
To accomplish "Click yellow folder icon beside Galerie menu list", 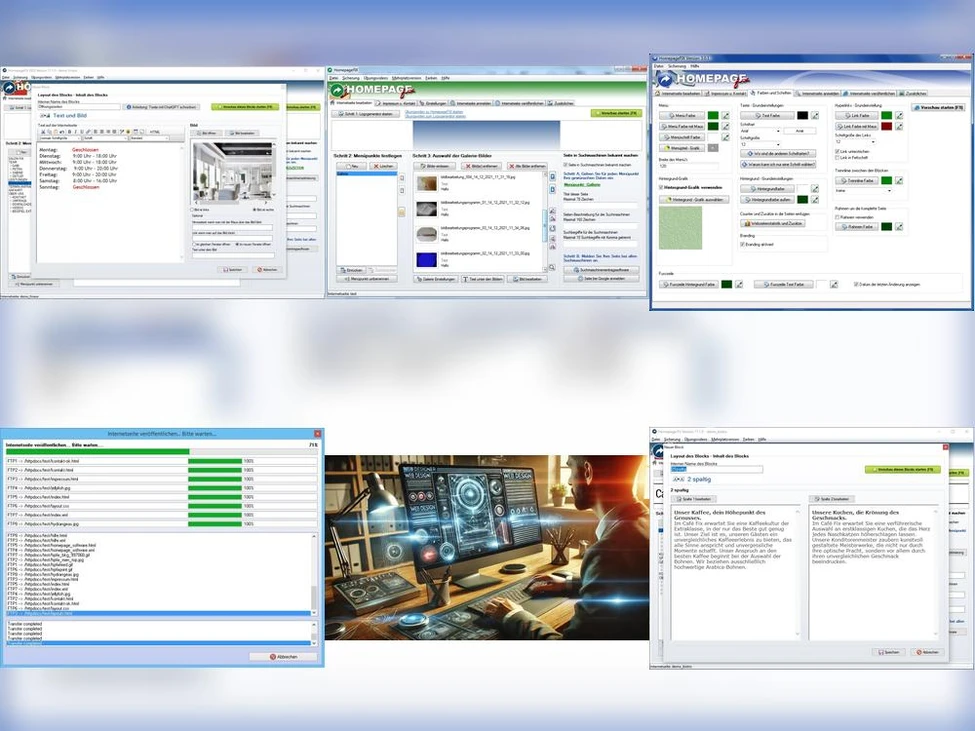I will click(x=402, y=212).
